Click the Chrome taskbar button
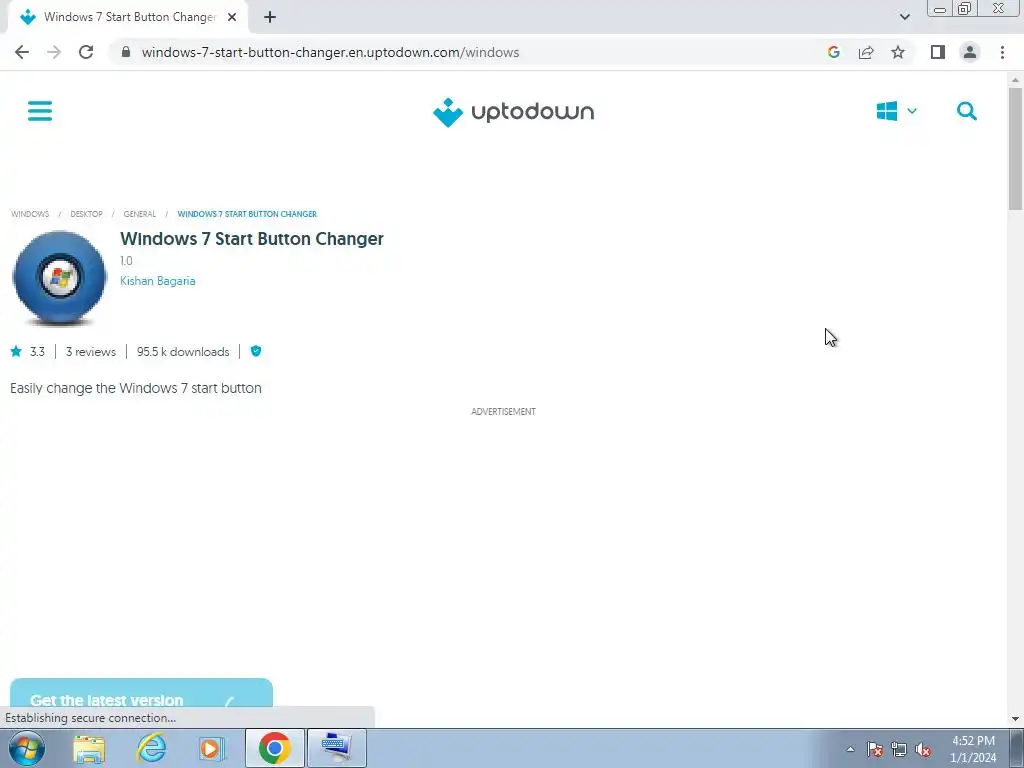 pyautogui.click(x=274, y=748)
